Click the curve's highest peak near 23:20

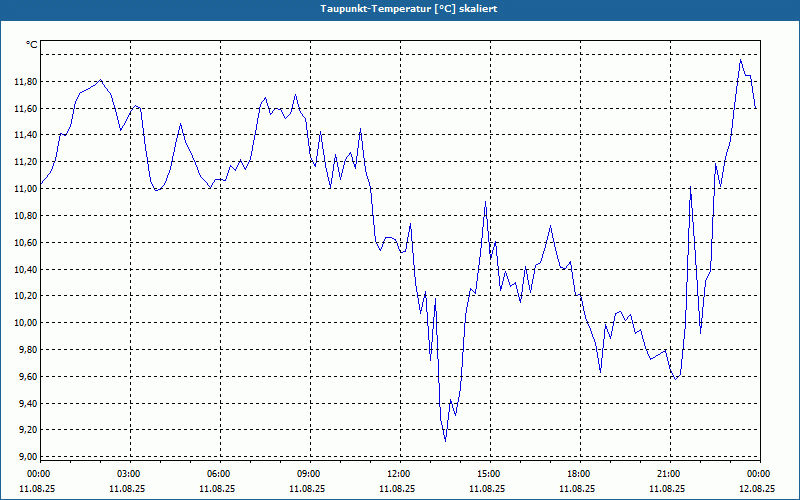coord(740,60)
